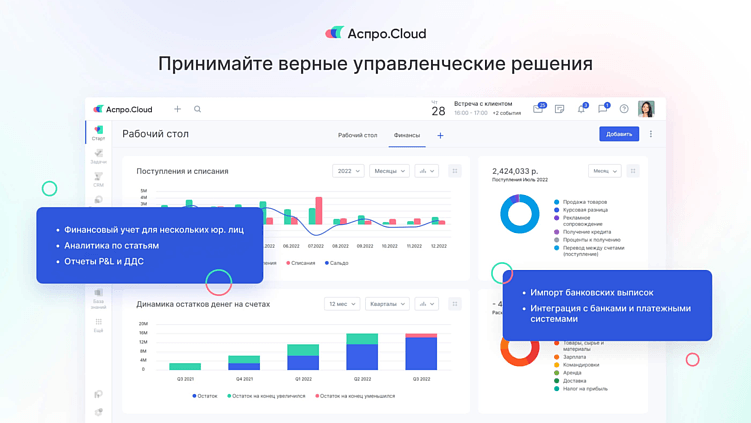
Task: Toggle the Продажа товаров legend item
Action: click(580, 202)
